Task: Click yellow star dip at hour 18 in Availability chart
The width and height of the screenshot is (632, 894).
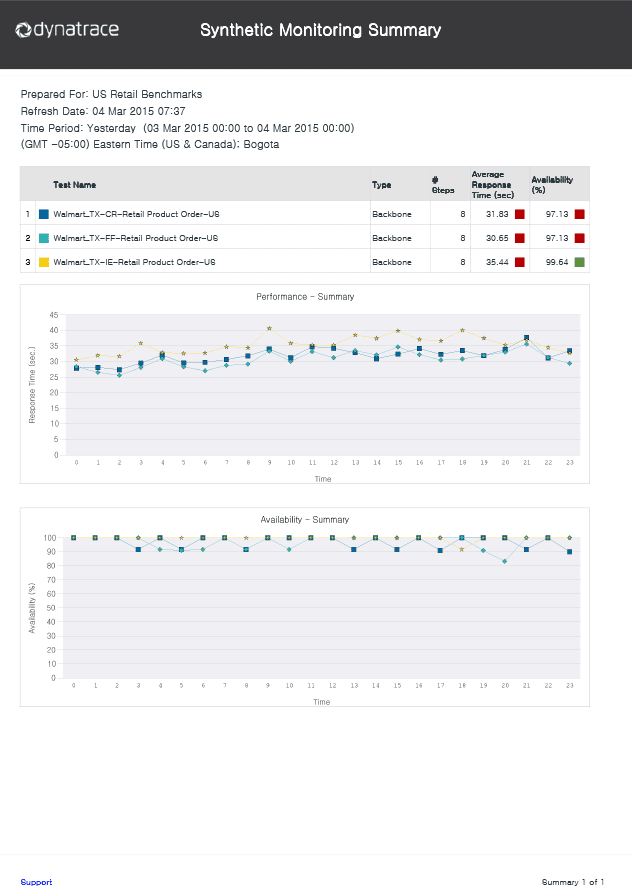Action: 462,550
